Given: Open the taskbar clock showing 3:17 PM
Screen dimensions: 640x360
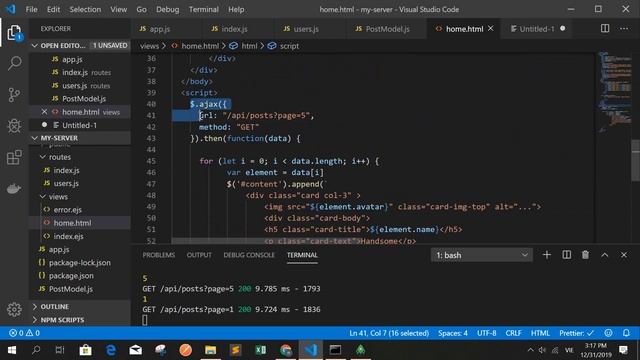Looking at the screenshot, I should 596,350.
